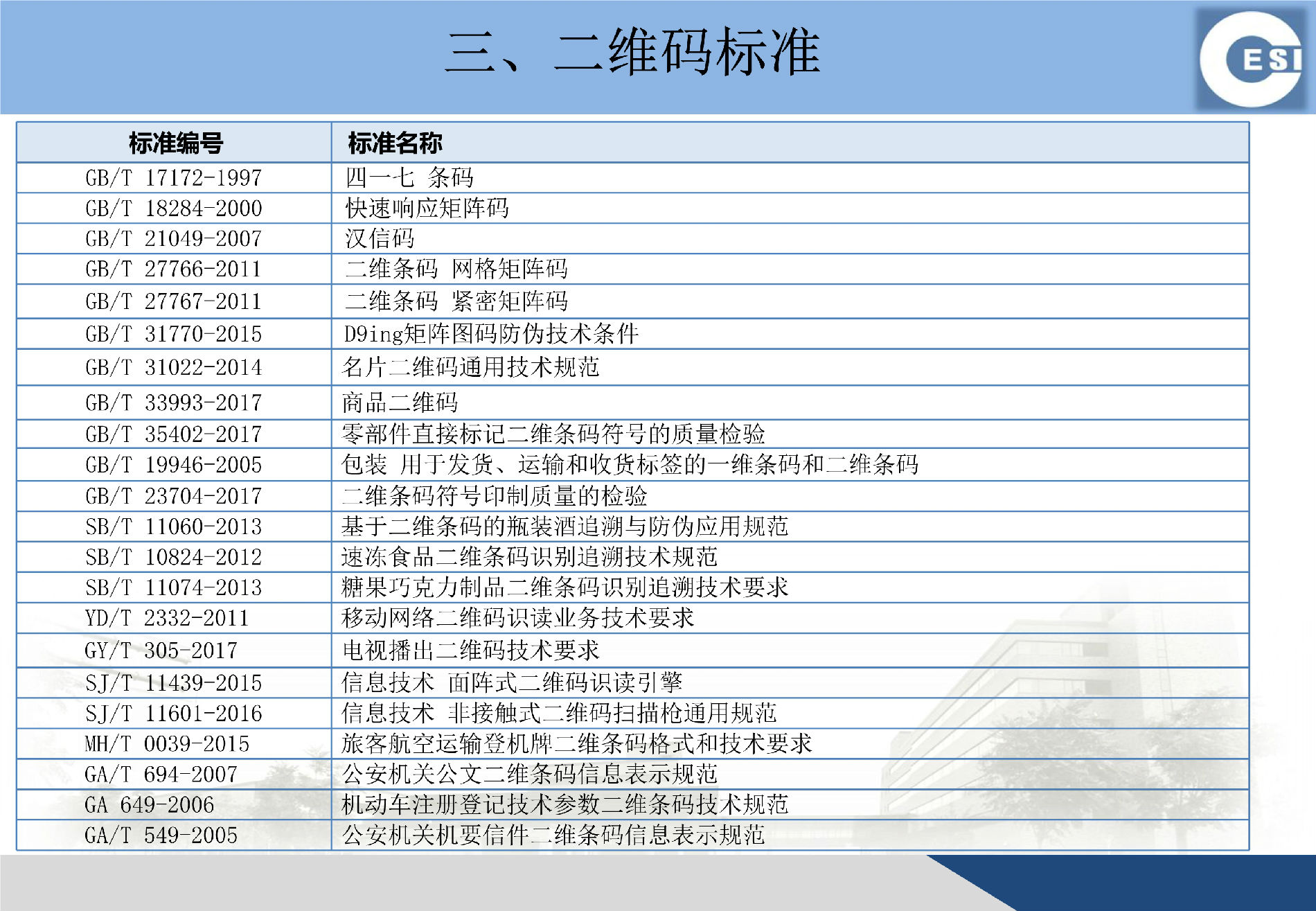Viewport: 1316px width, 911px height.
Task: Click the GB/T 31022-2014 cell
Action: point(174,367)
